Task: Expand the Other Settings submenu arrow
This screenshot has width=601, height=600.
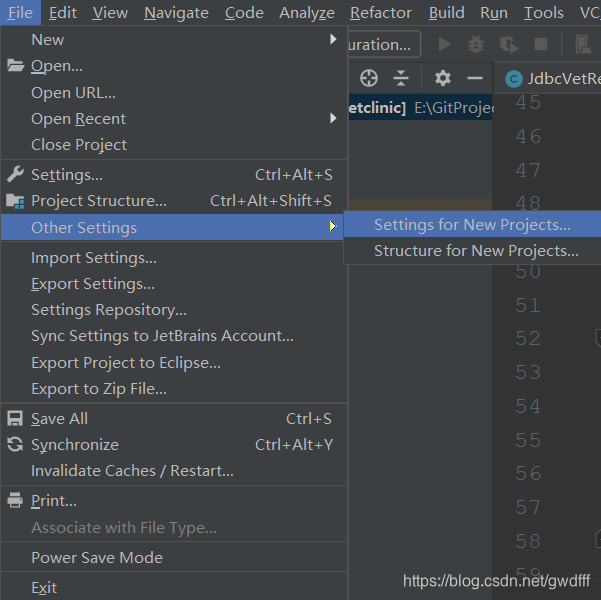Action: 333,226
